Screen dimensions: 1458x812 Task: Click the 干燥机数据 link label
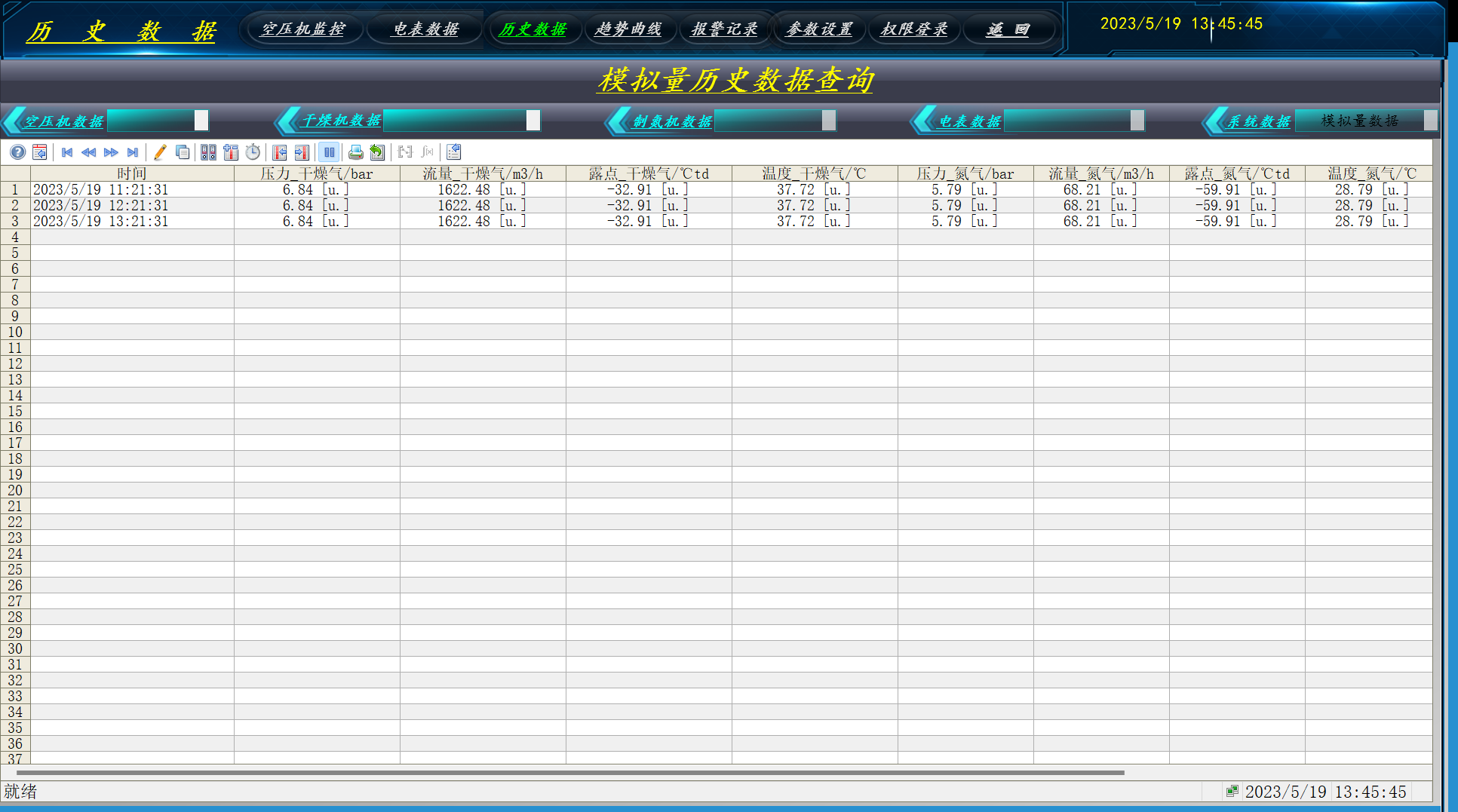click(x=341, y=121)
